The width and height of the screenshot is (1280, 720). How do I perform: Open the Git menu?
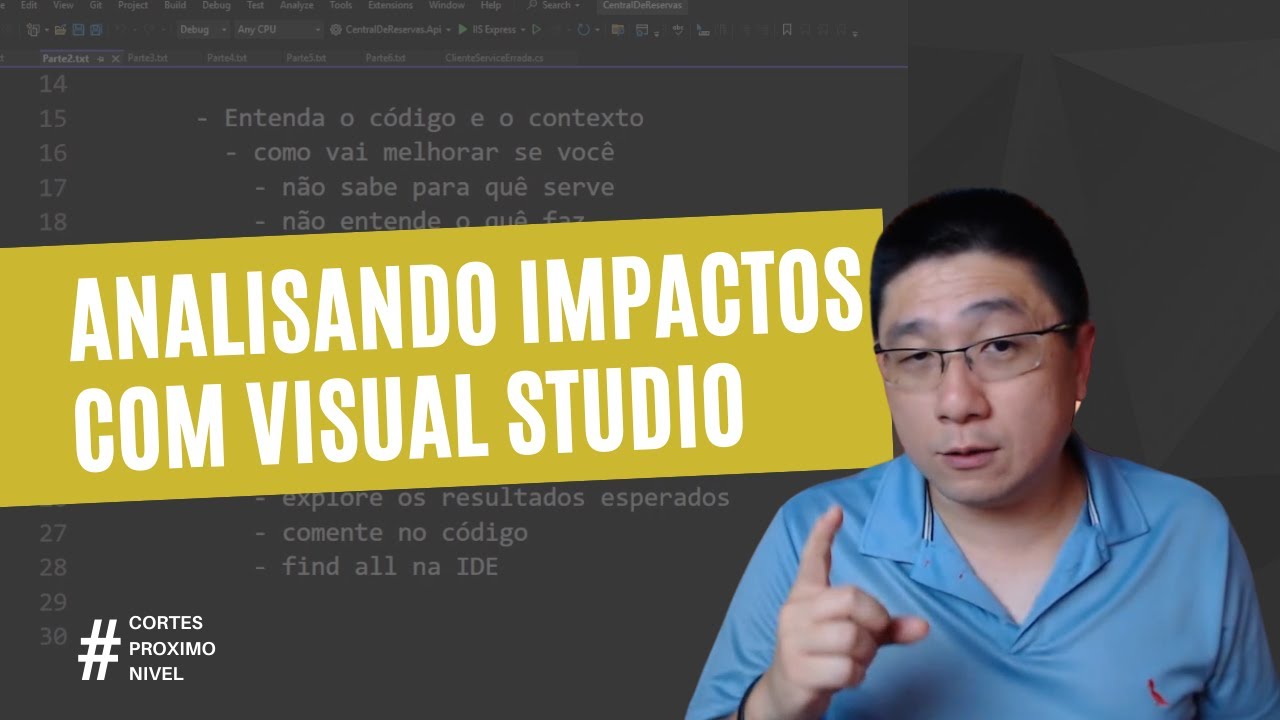[x=96, y=5]
